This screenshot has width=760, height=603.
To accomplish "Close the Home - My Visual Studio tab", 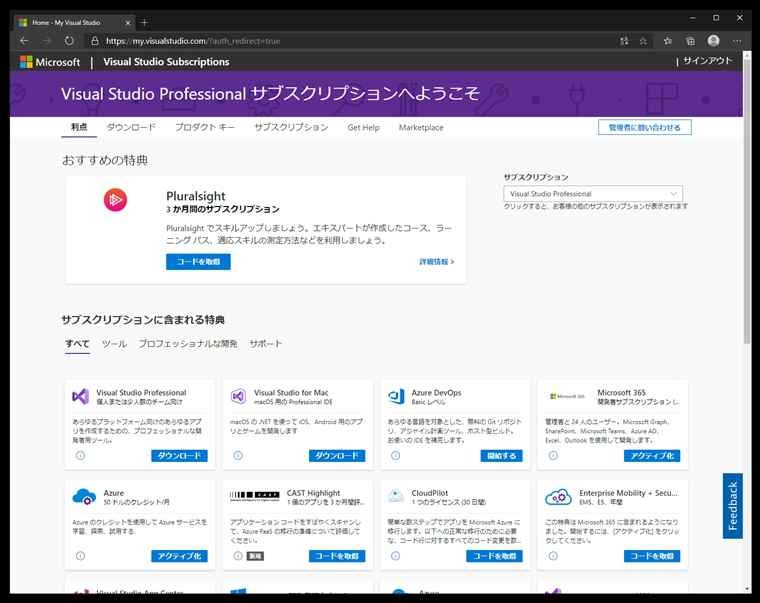I will pyautogui.click(x=128, y=23).
